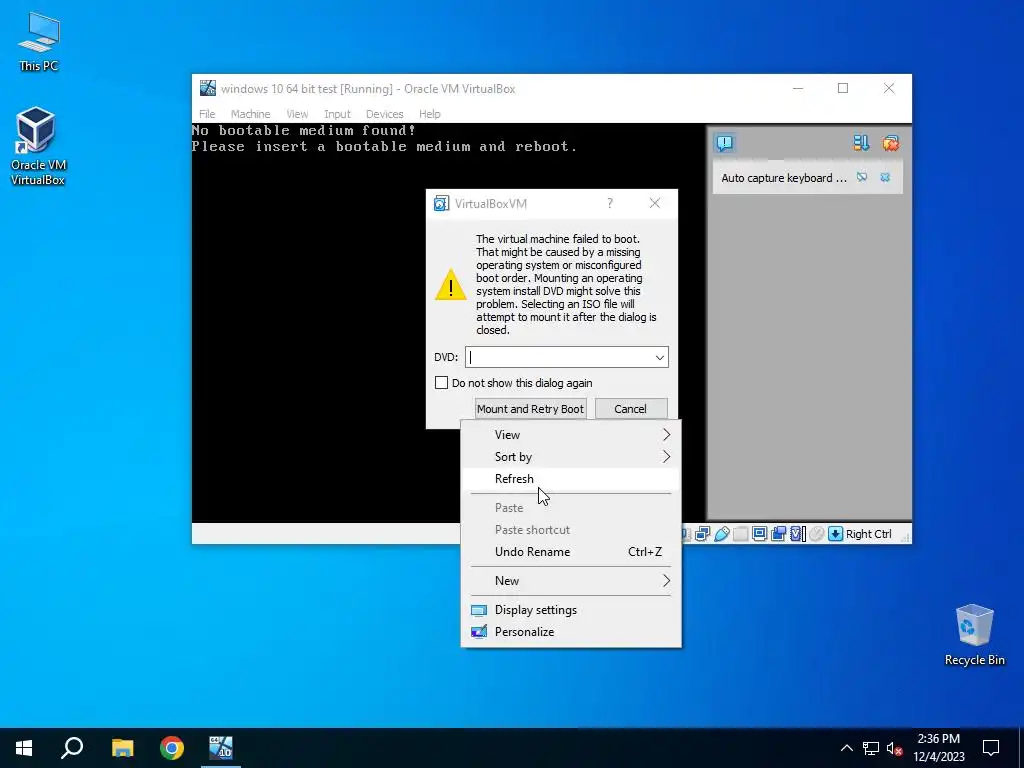Open Personalize from the context menu

571,632
